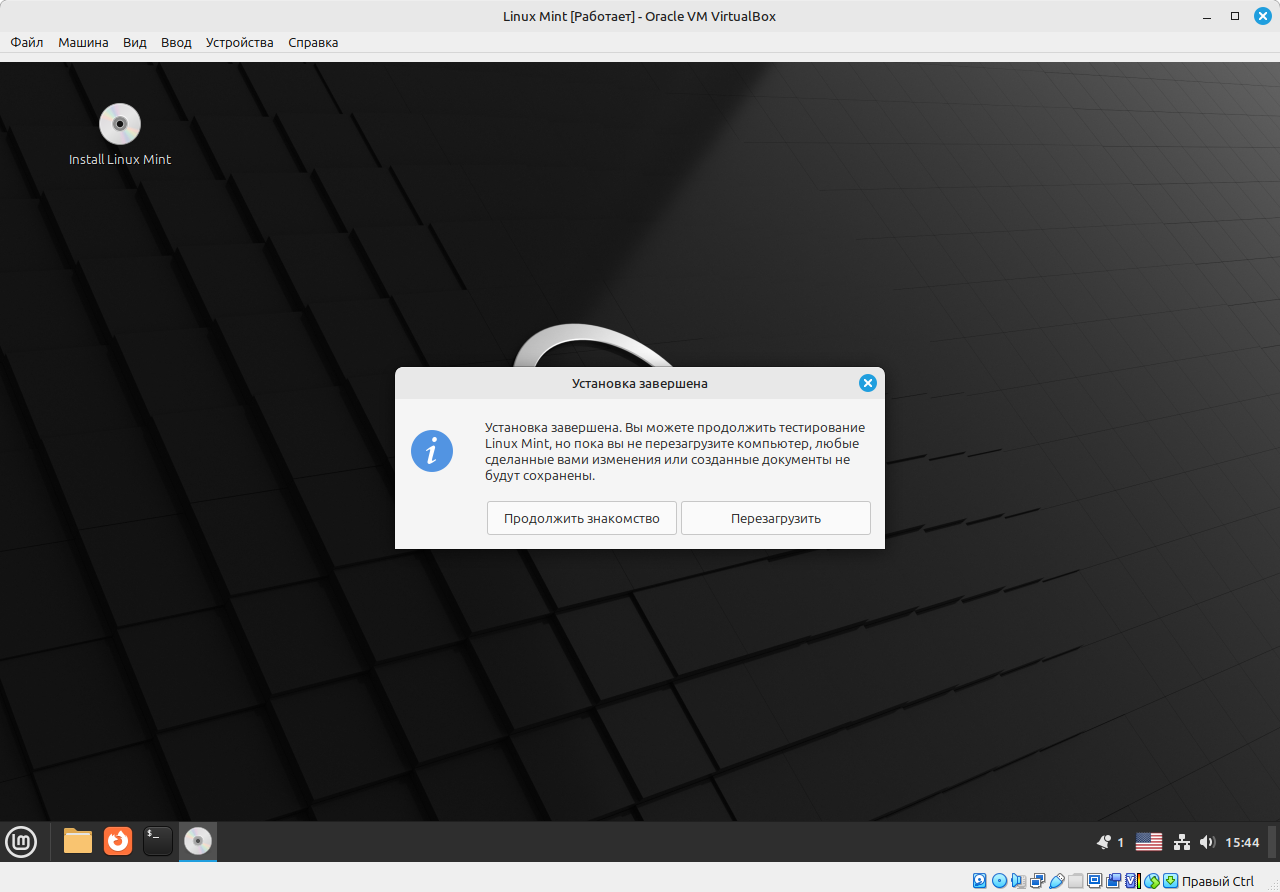The height and width of the screenshot is (892, 1280).
Task: Click the VirtualBox USB devices indicator
Action: (1056, 881)
